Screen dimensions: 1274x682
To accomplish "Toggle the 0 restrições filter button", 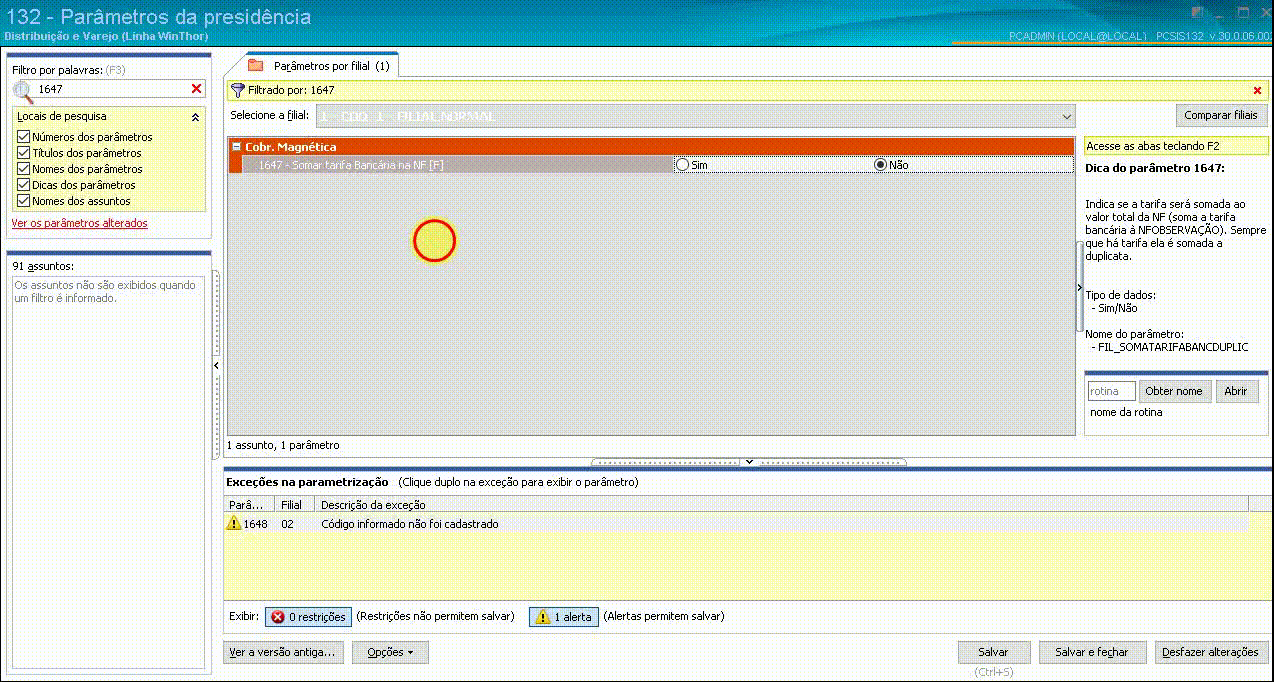I will (308, 617).
